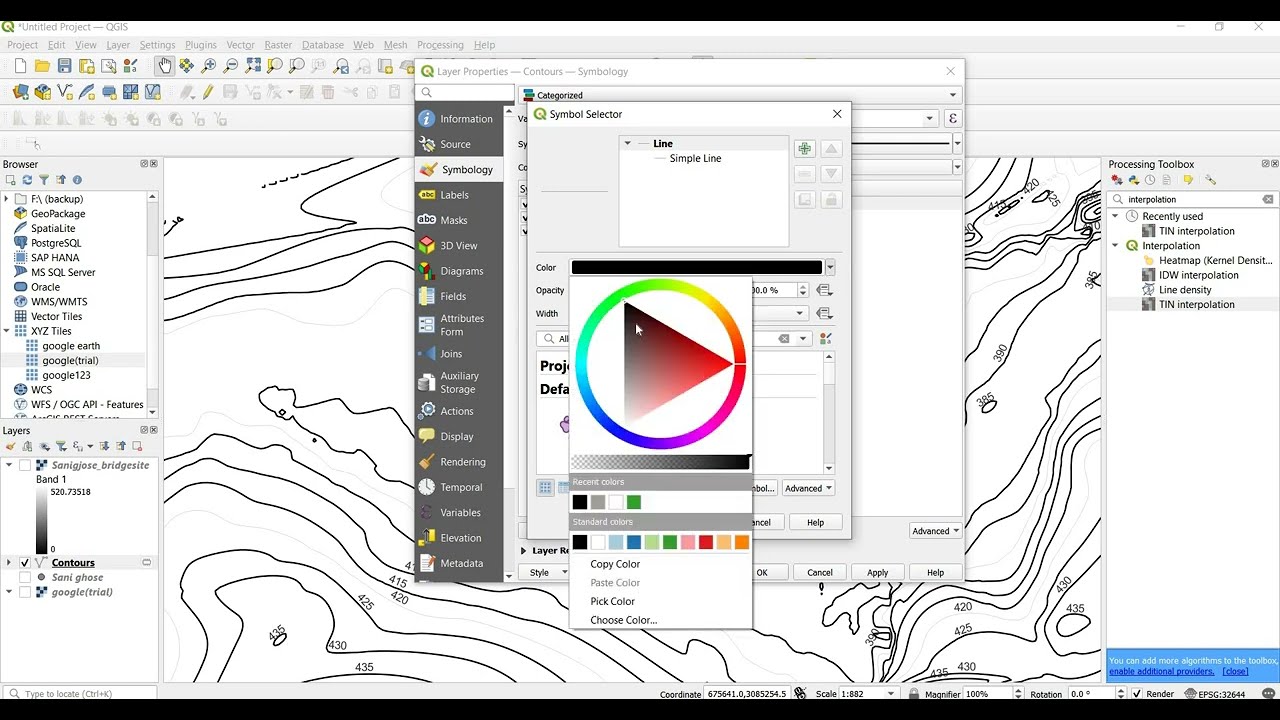Click Apply in Layer Properties
Image resolution: width=1280 pixels, height=720 pixels.
coord(877,573)
